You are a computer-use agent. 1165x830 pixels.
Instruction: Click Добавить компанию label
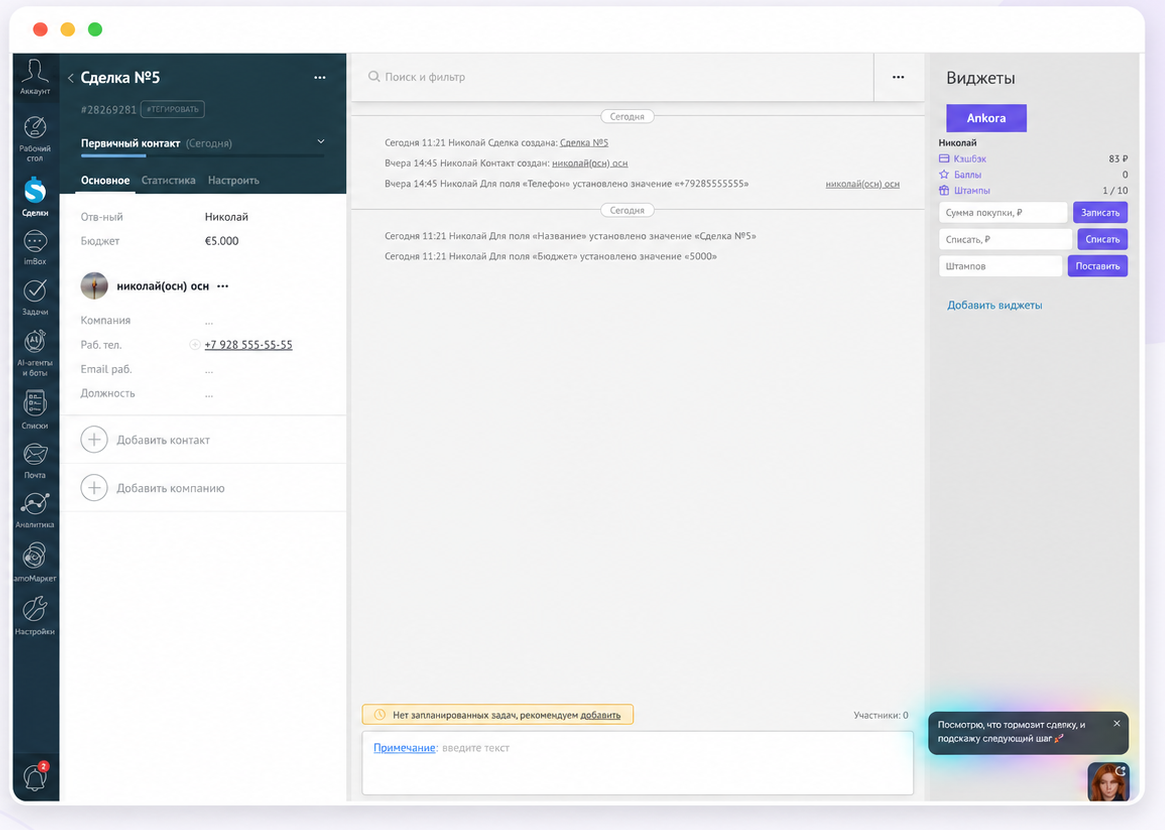tap(170, 488)
